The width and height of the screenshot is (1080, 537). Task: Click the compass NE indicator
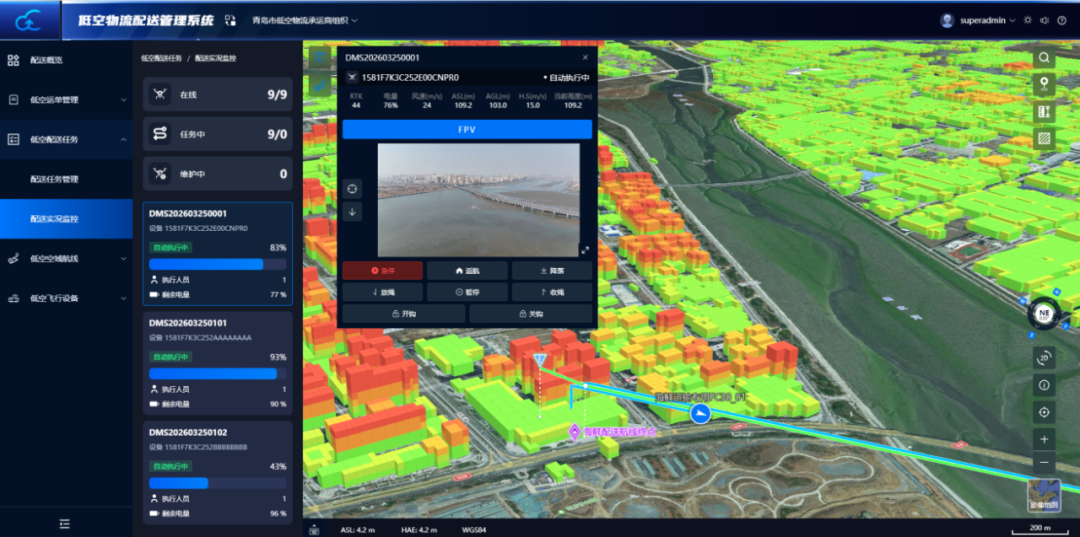click(1044, 313)
